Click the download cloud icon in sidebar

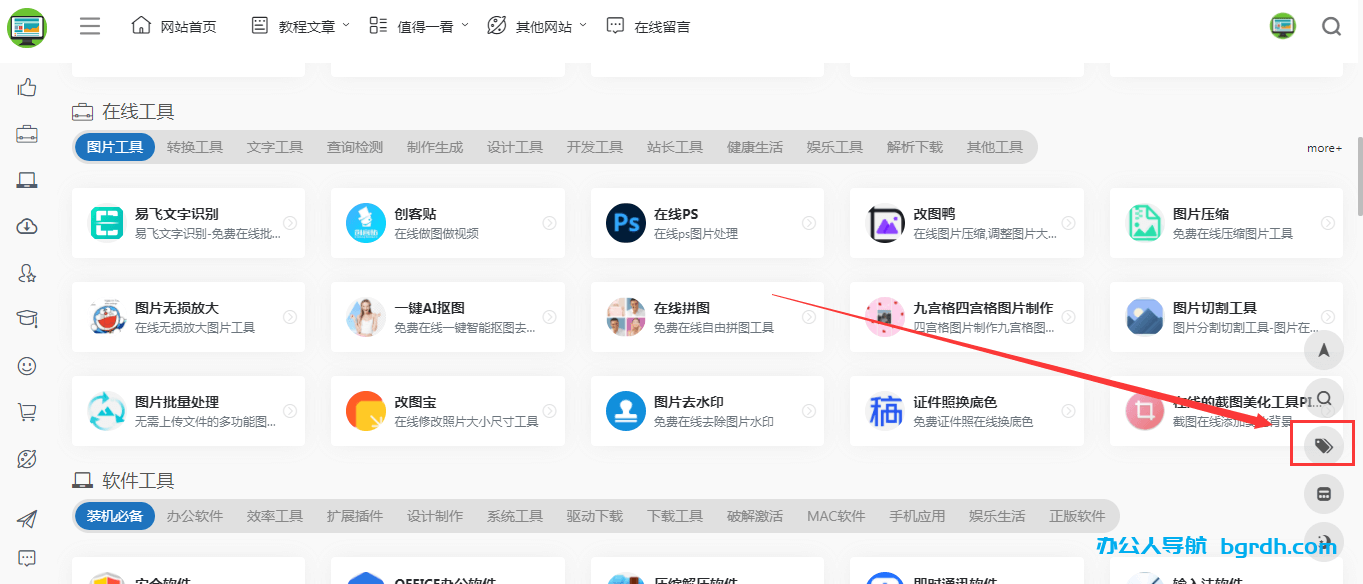pyautogui.click(x=27, y=226)
